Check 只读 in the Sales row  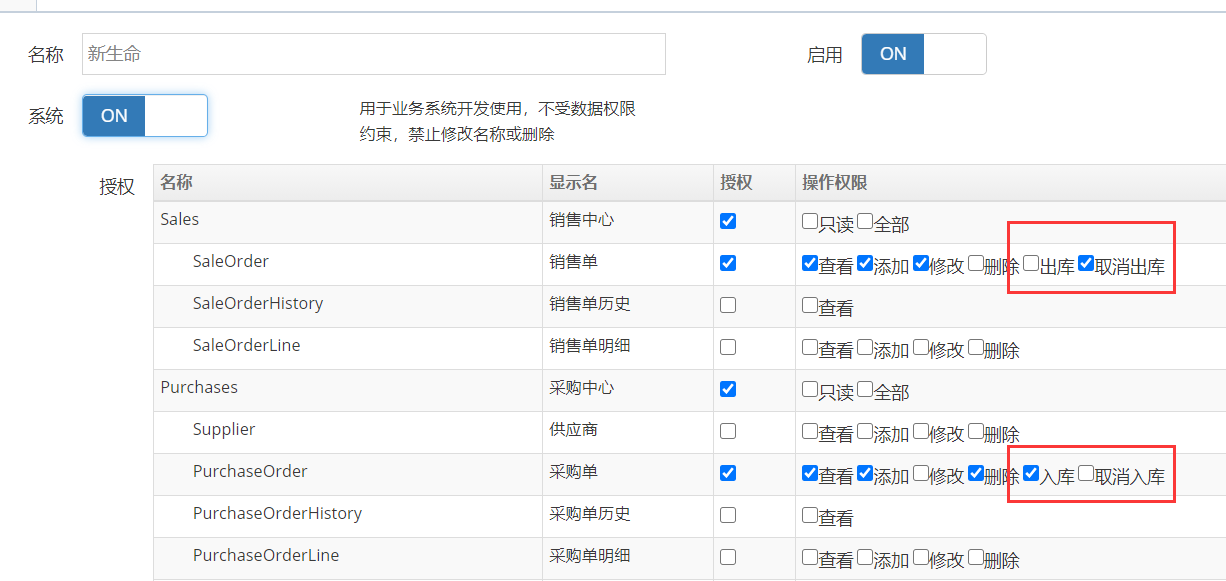tap(810, 222)
